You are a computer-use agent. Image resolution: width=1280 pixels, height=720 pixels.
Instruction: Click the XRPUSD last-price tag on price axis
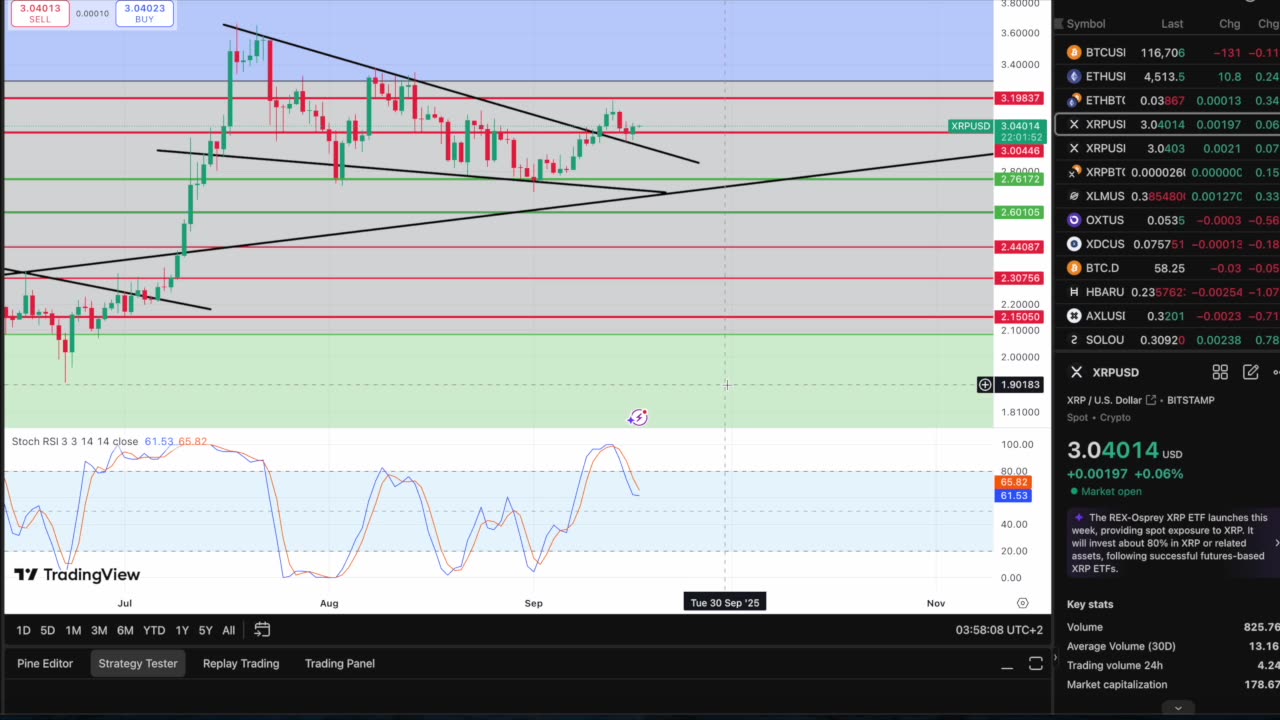(x=971, y=126)
